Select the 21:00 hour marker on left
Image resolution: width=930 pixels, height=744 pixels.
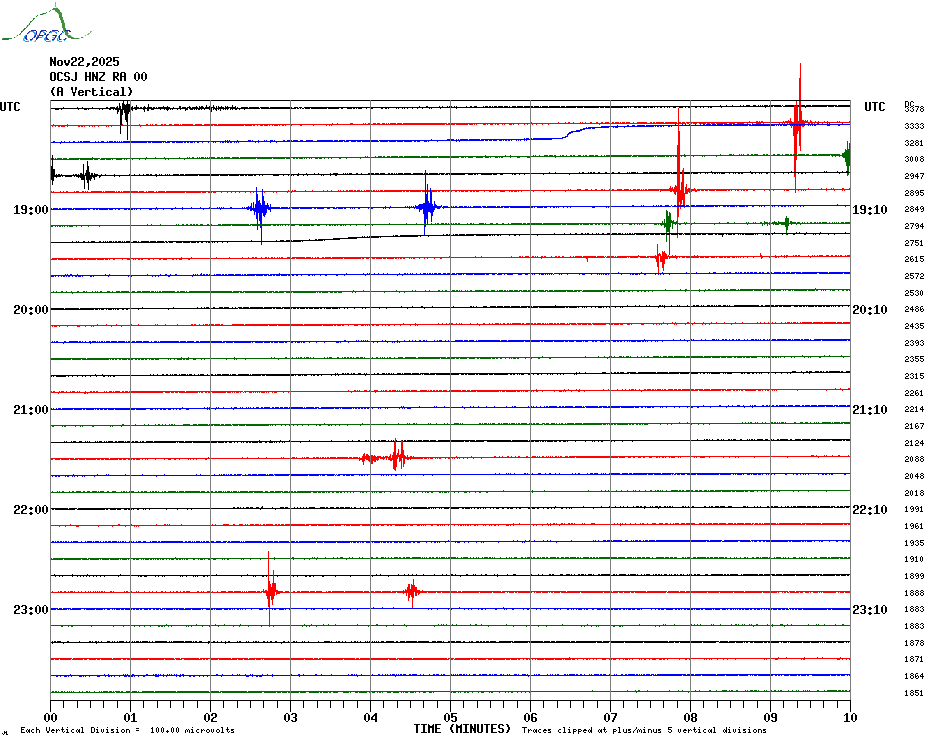coord(31,410)
